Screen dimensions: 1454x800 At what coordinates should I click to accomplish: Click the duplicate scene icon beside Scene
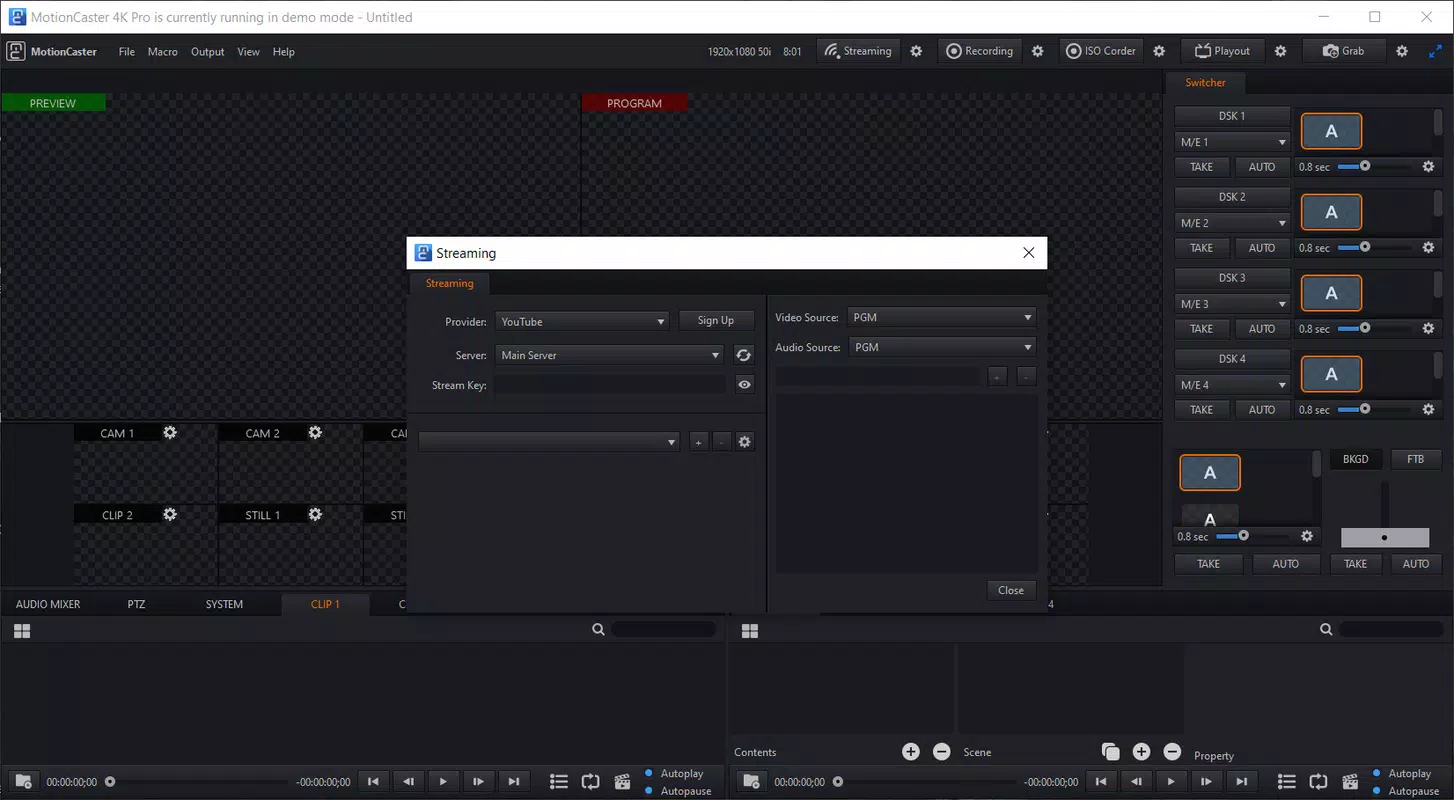point(1110,752)
